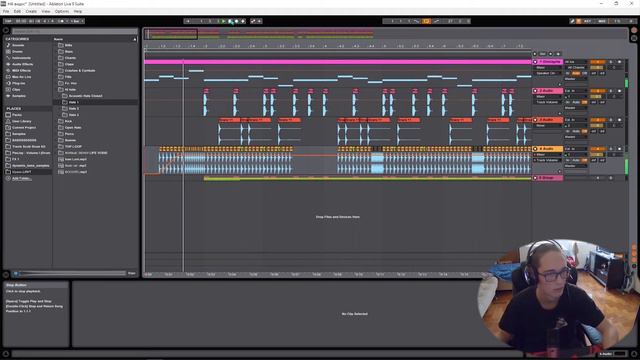Select the Hats 2 subfolder
Screen dimensions: 640x360
tap(73, 109)
